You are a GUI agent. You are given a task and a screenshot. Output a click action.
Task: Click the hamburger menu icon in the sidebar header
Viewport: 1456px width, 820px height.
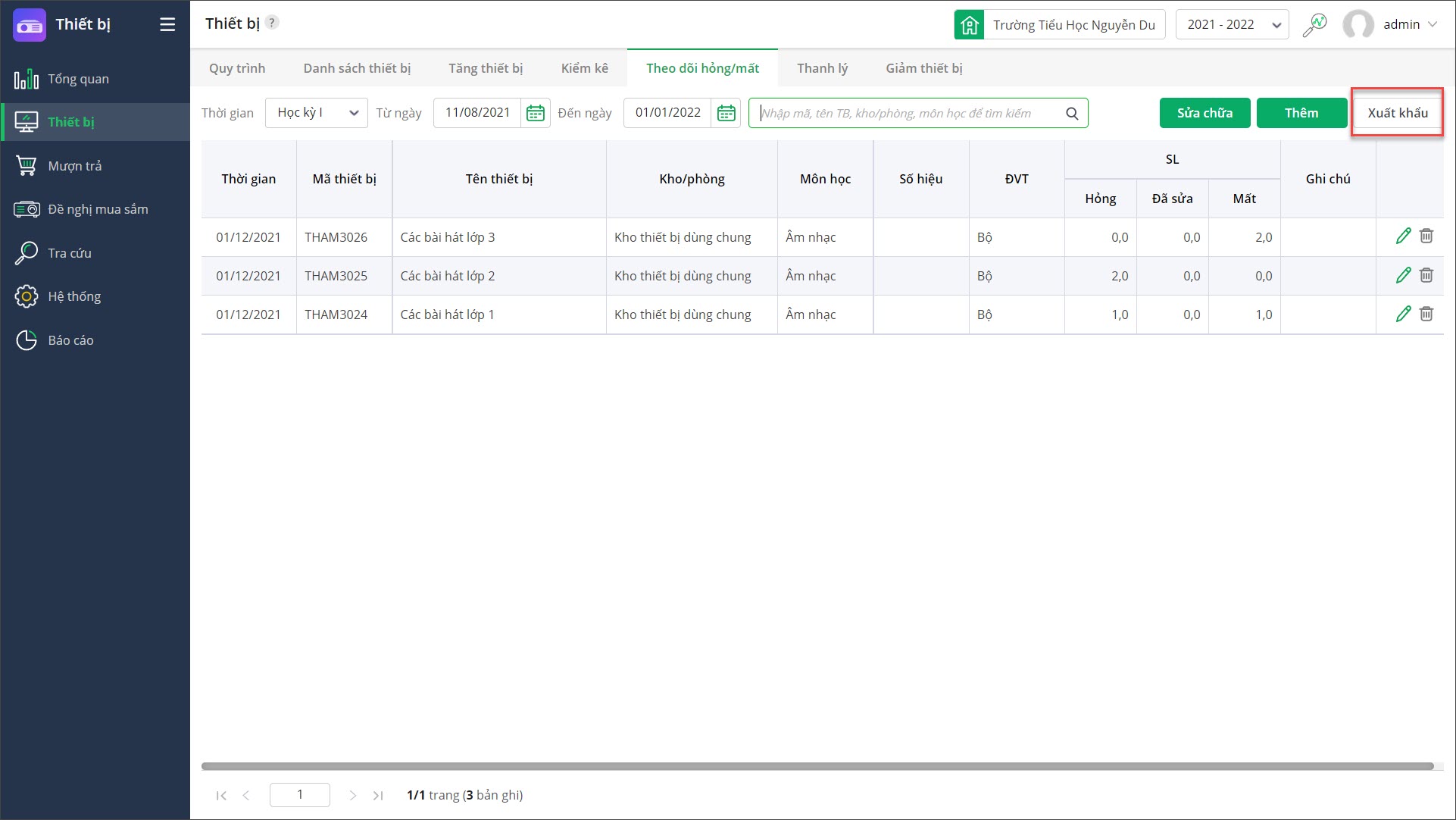167,24
